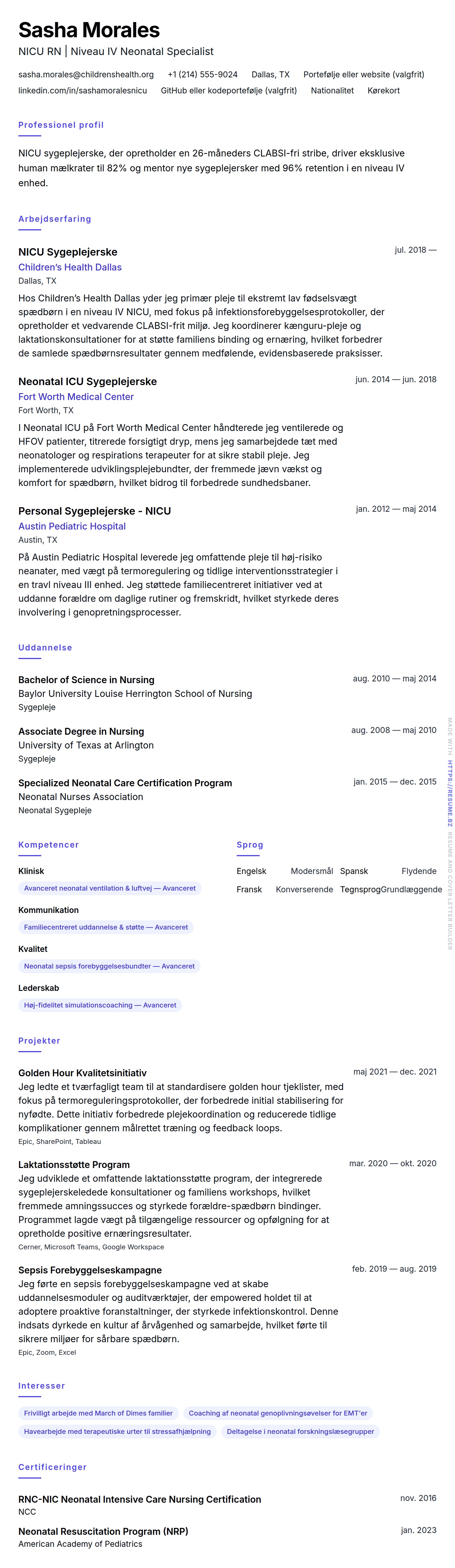Select the Avanceret neonatal ventilation skill tag
This screenshot has height=1568, width=455.
[x=109, y=888]
